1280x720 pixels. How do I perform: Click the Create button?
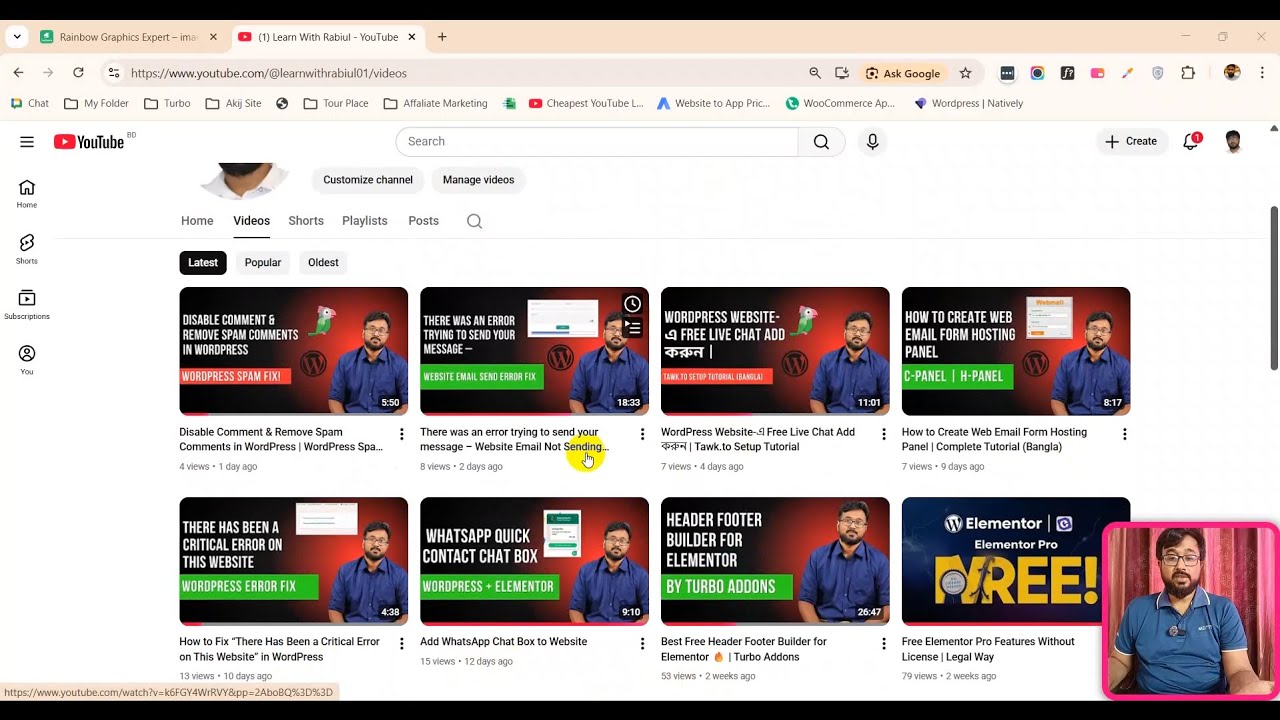click(1131, 142)
